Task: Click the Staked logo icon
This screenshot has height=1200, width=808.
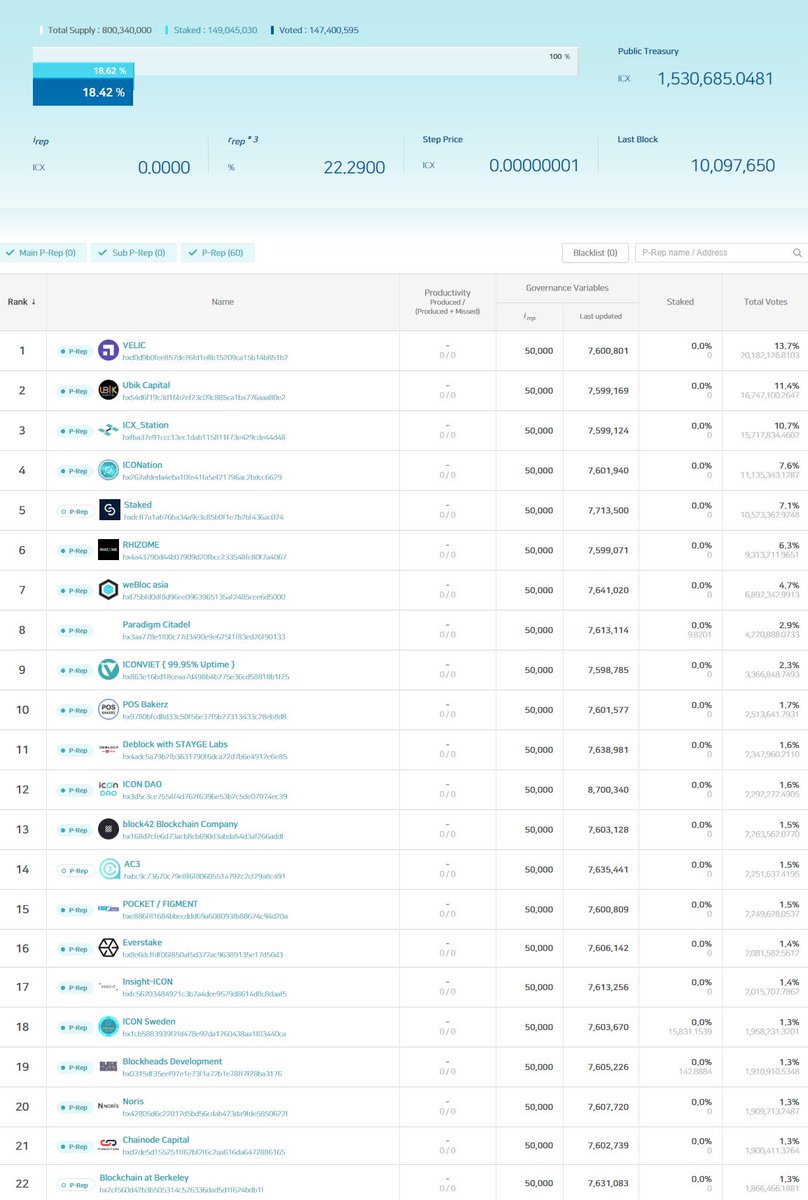Action: click(x=109, y=510)
